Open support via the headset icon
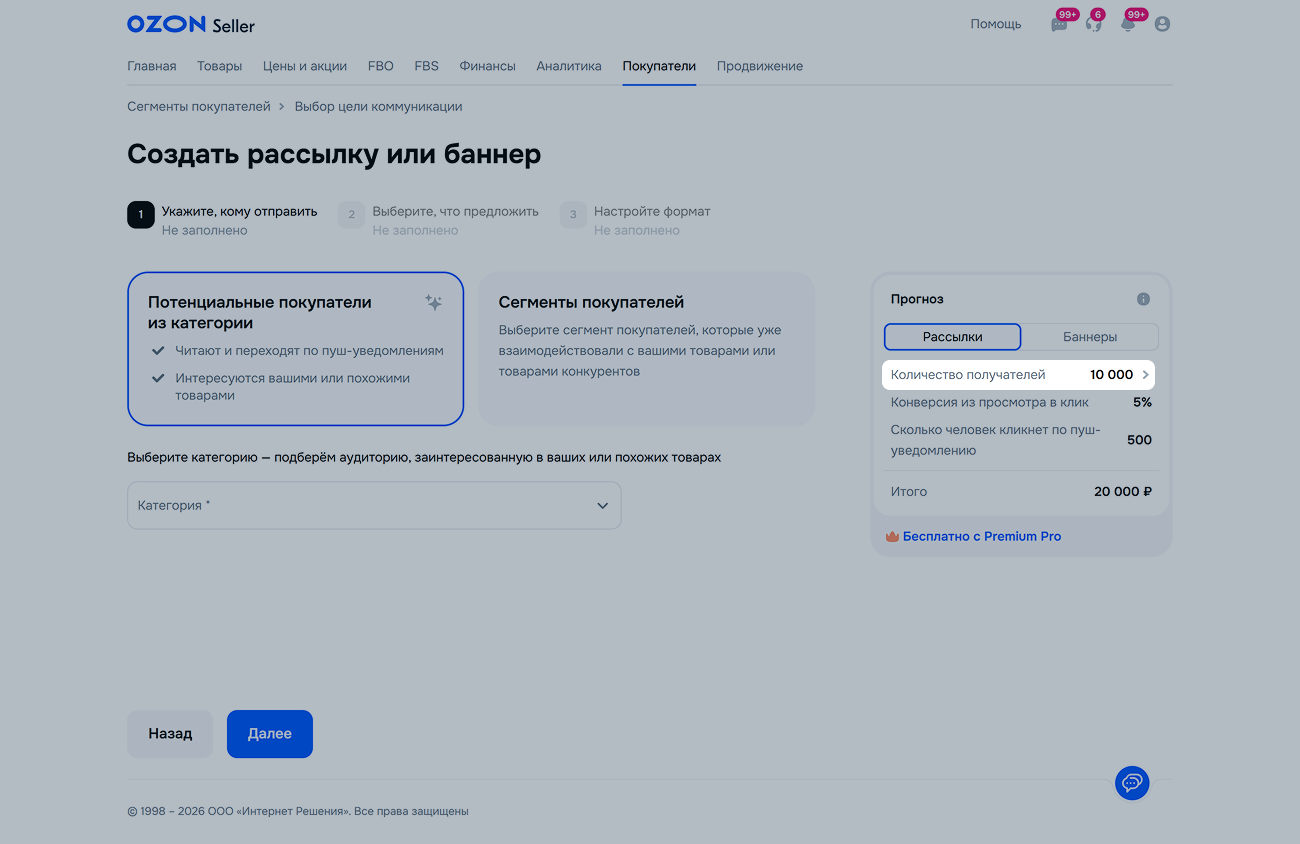The image size is (1300, 844). (x=1093, y=24)
